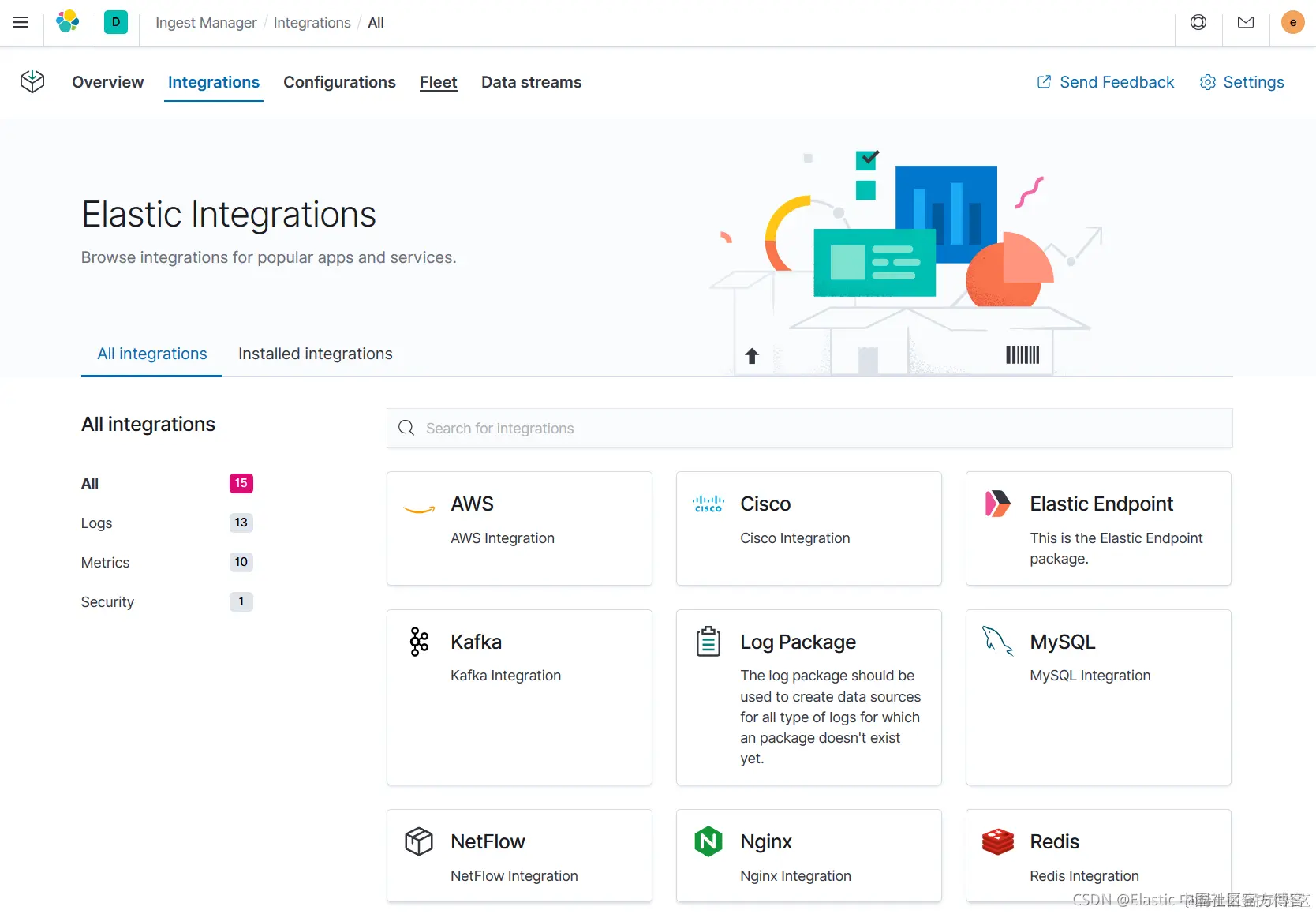
Task: Open the newsfeed mail icon
Action: click(1246, 22)
